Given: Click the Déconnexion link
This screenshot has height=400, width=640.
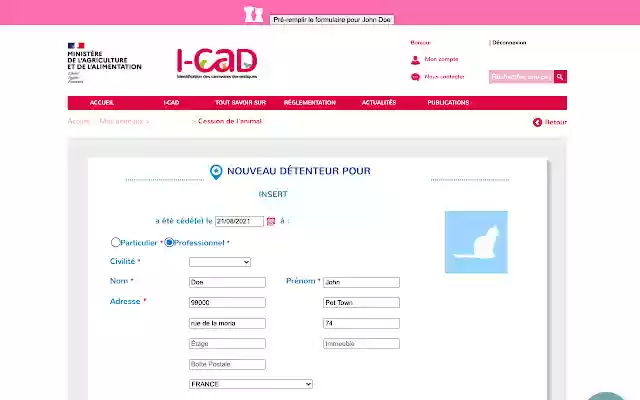Looking at the screenshot, I should 509,42.
